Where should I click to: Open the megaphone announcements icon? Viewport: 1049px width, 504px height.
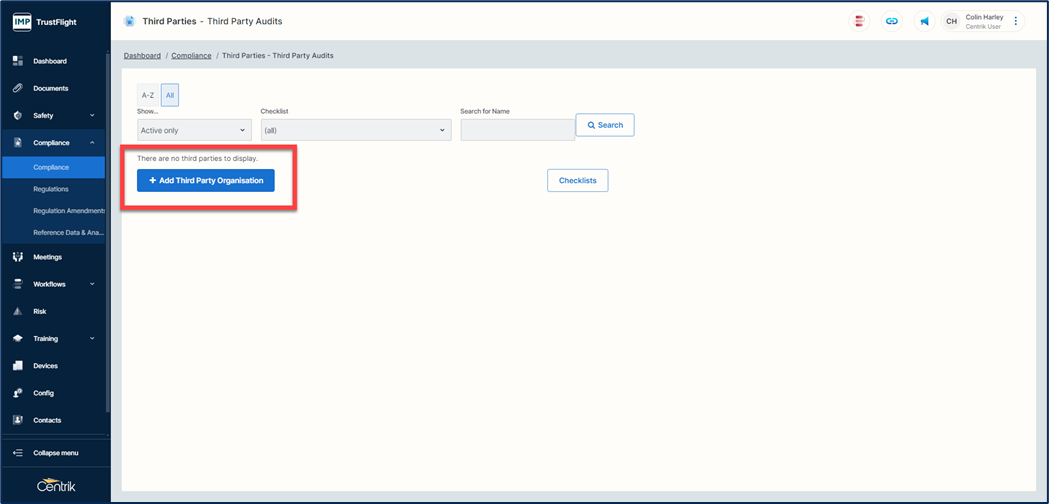pyautogui.click(x=925, y=21)
